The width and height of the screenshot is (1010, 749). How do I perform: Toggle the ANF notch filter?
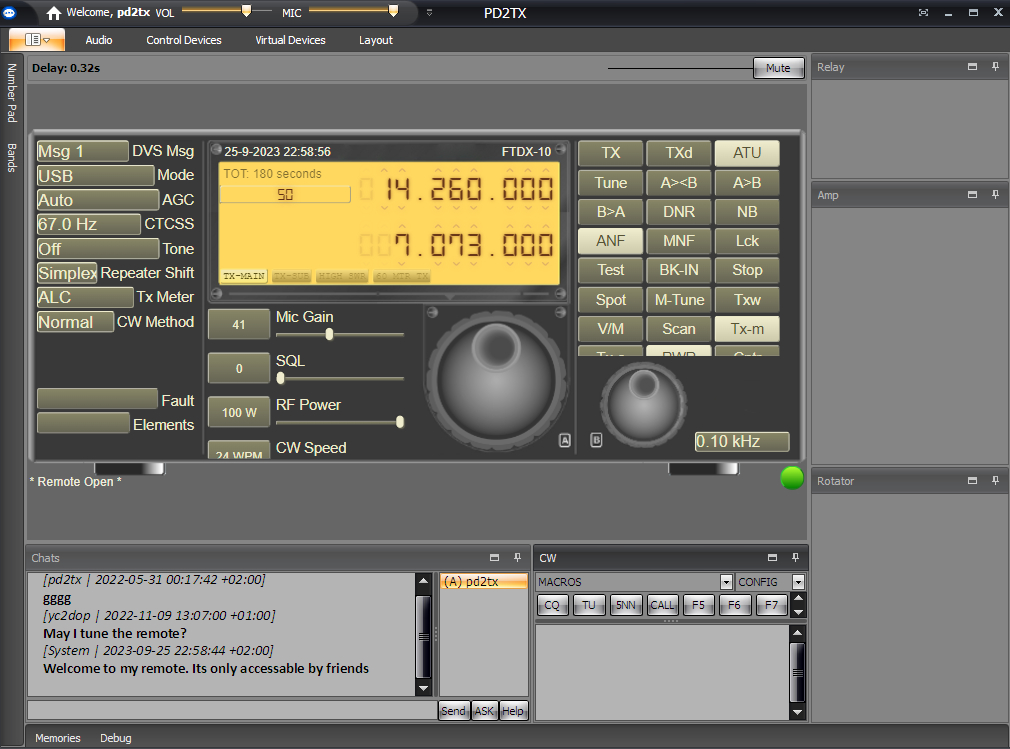610,241
